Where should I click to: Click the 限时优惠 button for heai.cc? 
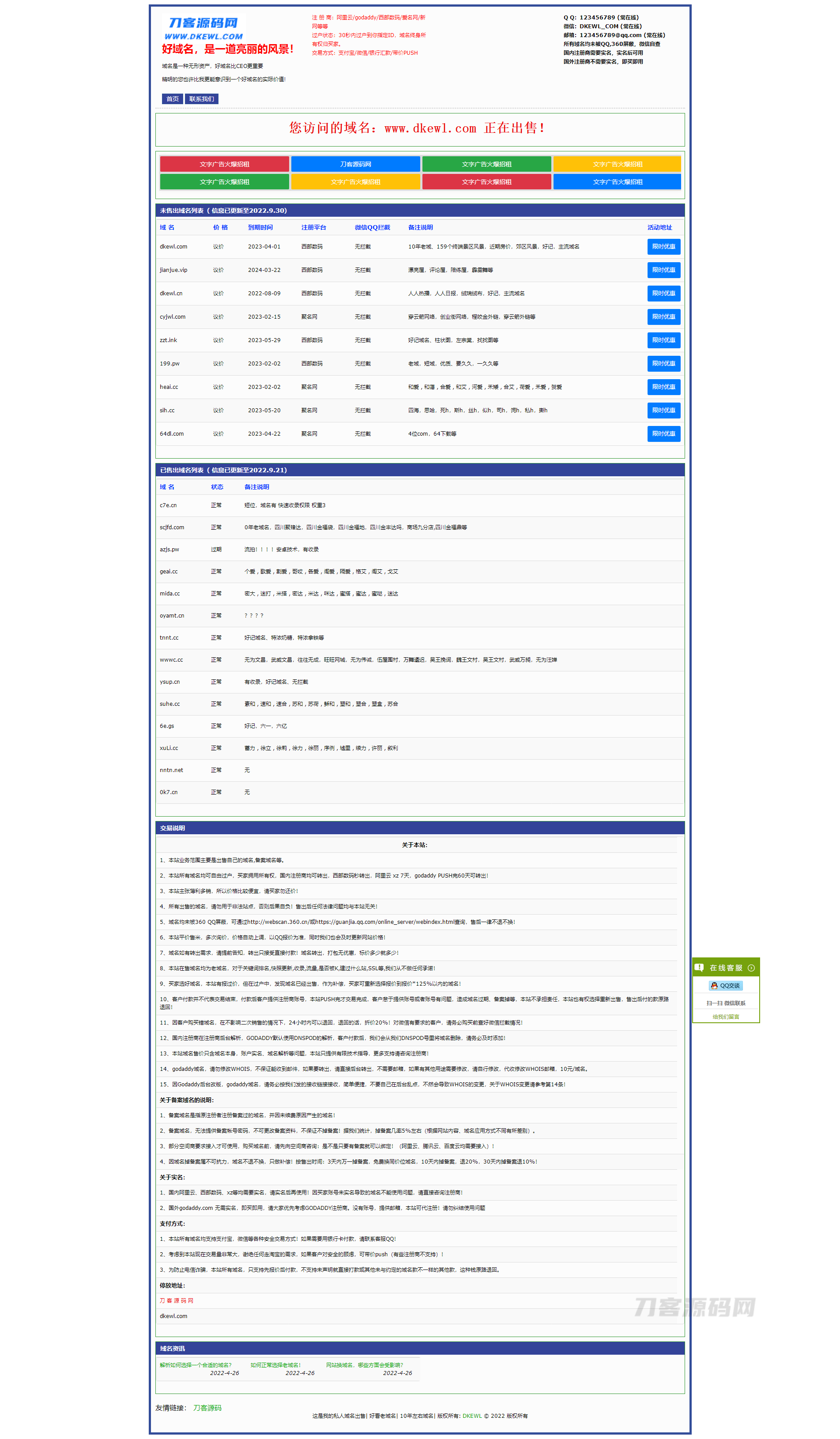pos(663,387)
